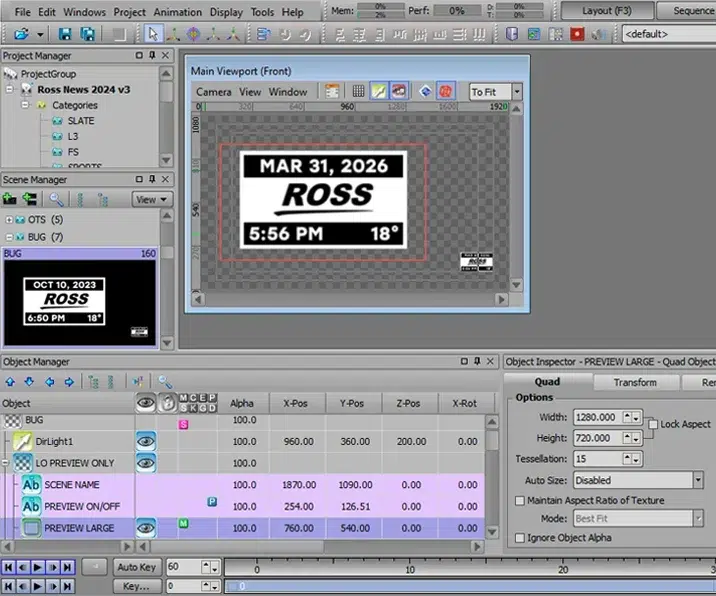Toggle visibility of PREVIEW LARGE
This screenshot has height=596, width=716.
coord(146,528)
